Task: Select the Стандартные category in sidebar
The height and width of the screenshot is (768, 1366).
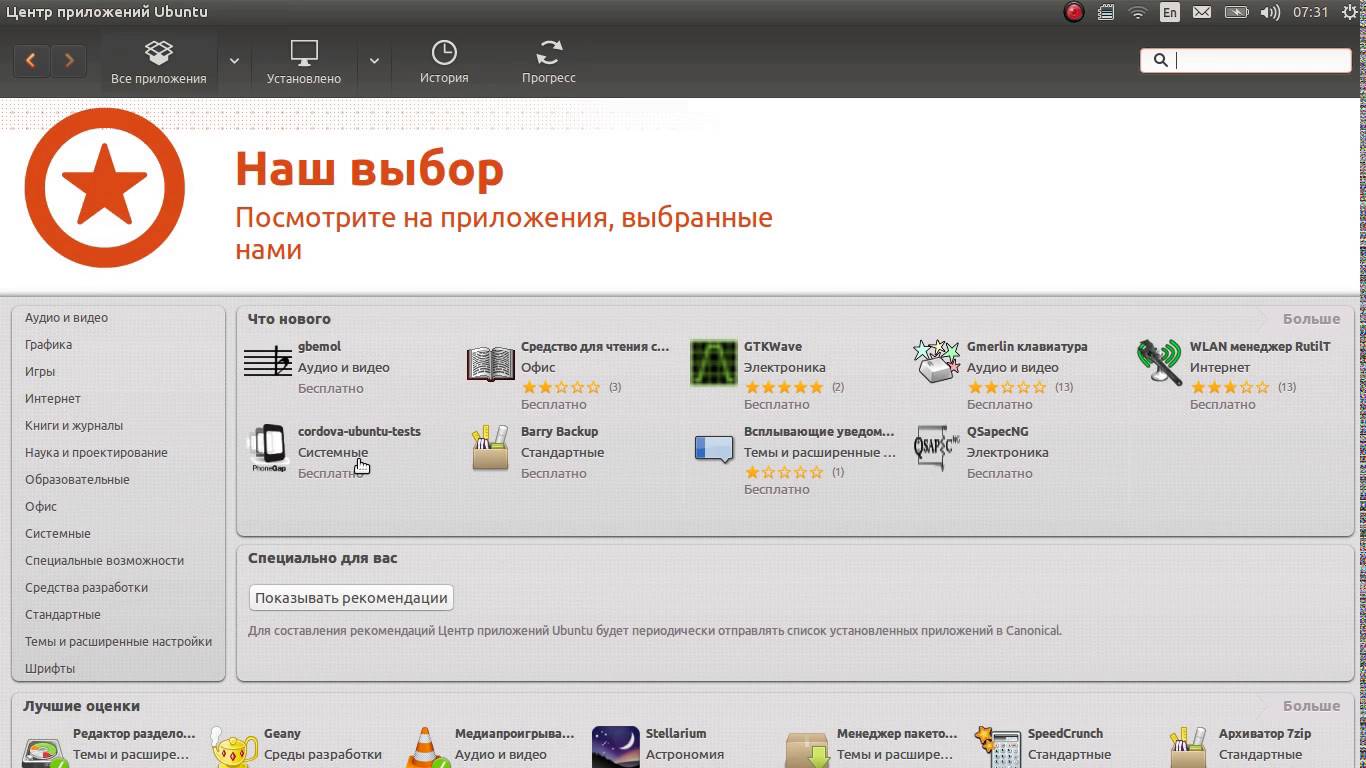Action: (63, 615)
